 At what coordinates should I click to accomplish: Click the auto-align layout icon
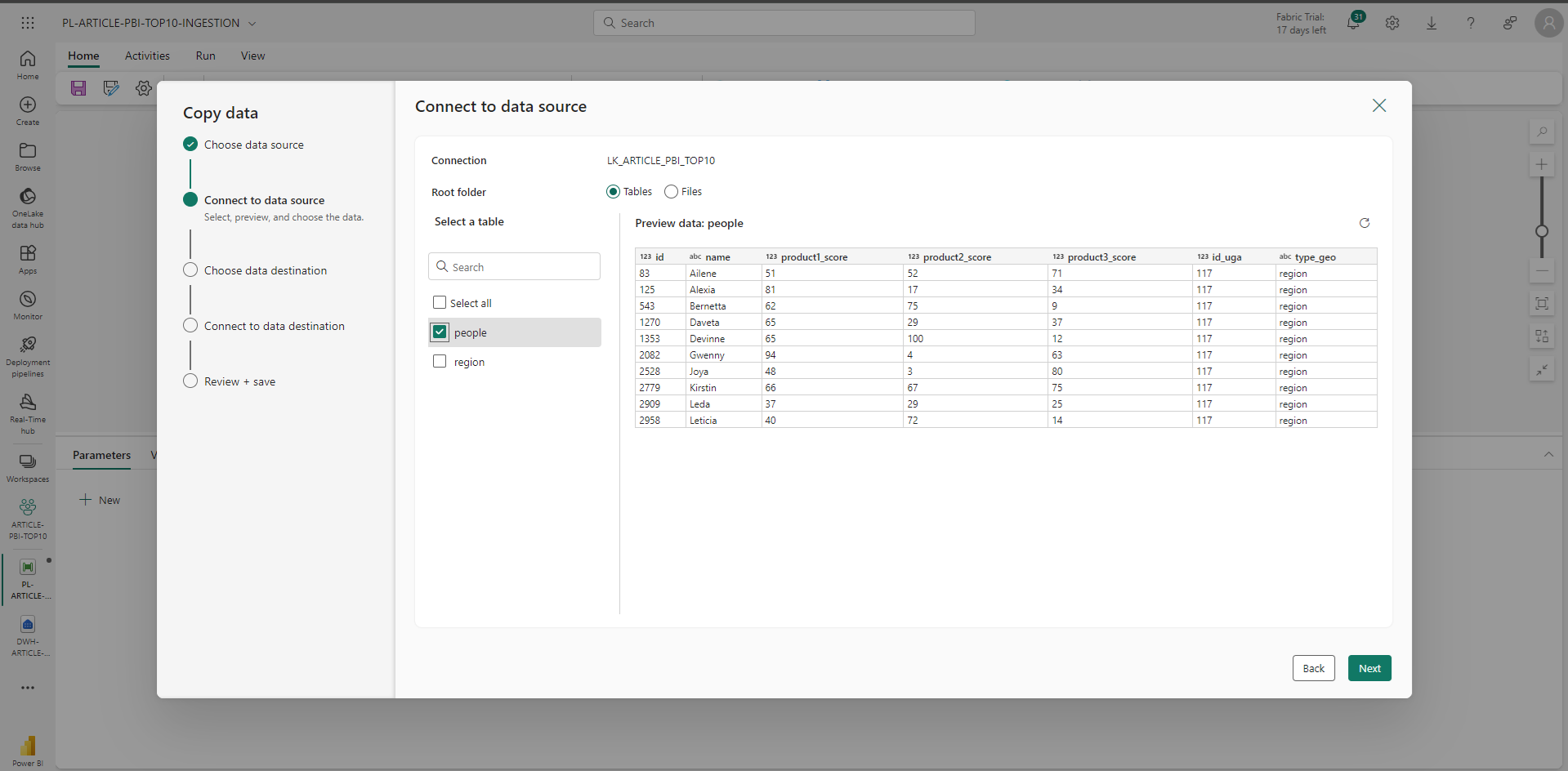(1542, 336)
